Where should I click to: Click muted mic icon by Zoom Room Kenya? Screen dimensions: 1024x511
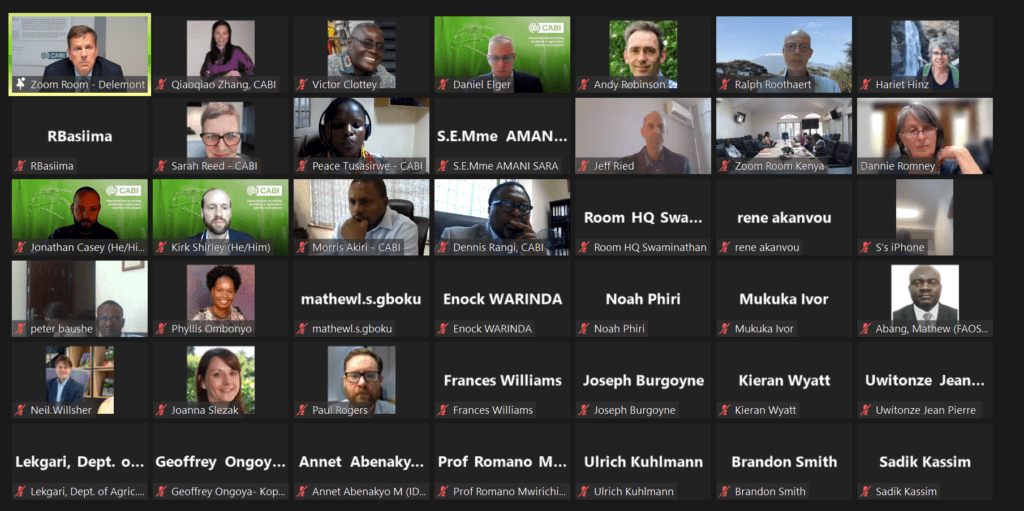(726, 166)
